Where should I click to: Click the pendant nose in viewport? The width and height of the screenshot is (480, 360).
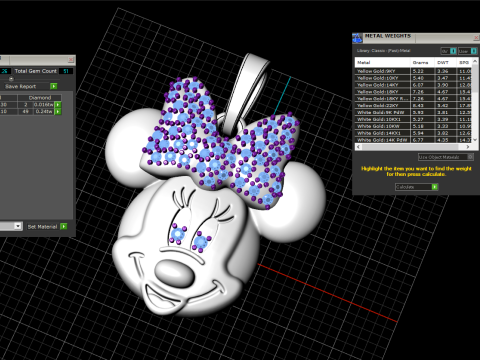[x=174, y=273]
